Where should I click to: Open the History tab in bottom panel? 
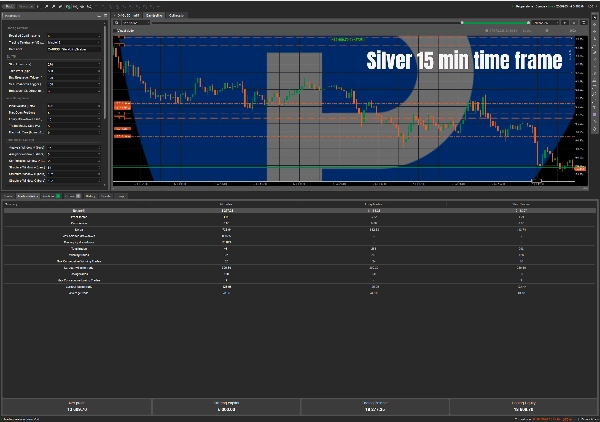[90, 196]
